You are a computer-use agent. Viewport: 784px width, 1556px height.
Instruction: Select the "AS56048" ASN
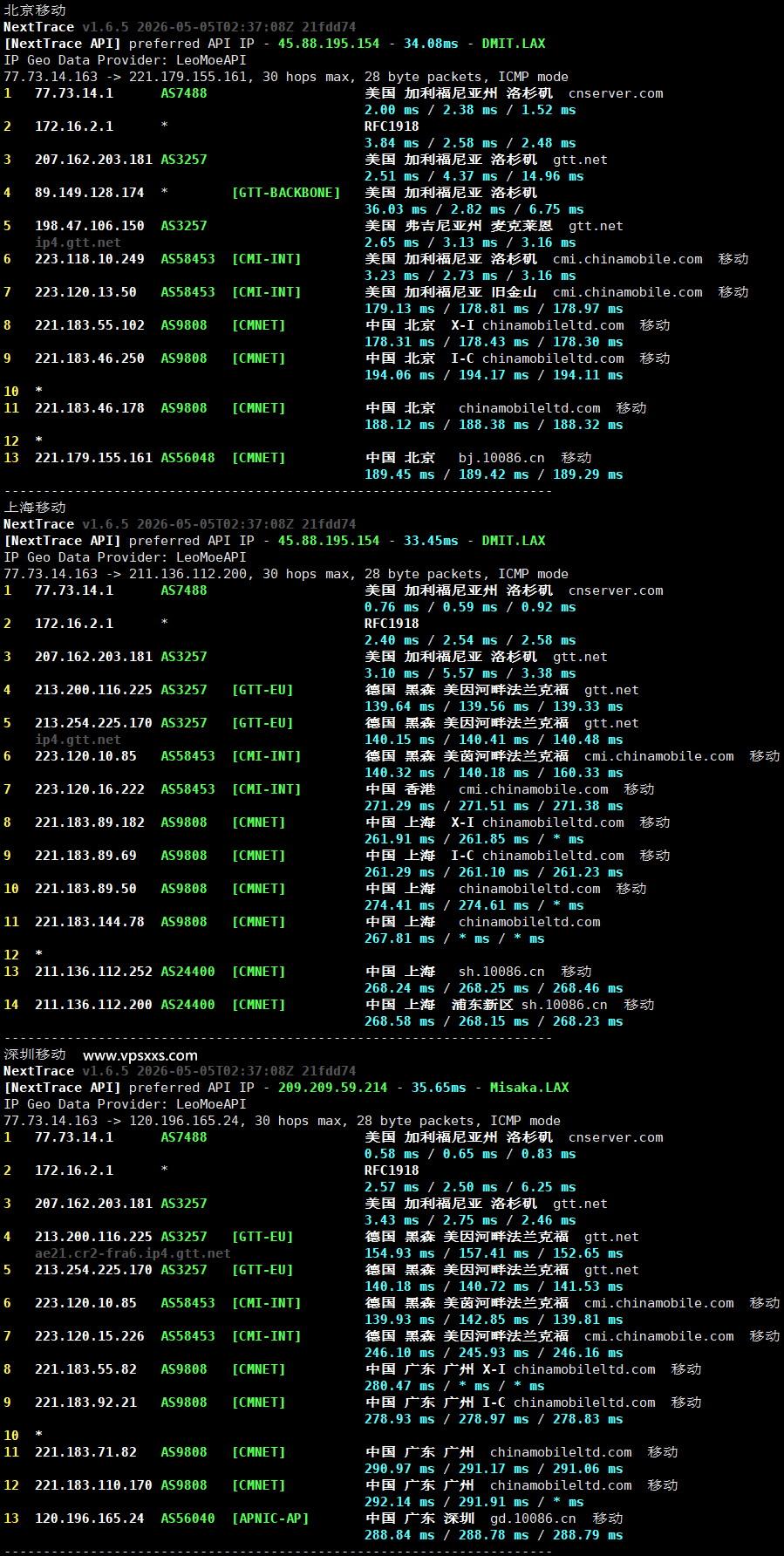[187, 457]
